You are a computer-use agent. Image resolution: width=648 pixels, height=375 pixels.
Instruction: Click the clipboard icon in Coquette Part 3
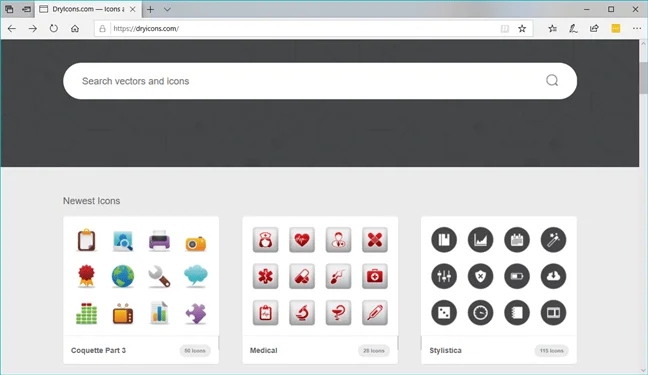click(86, 240)
